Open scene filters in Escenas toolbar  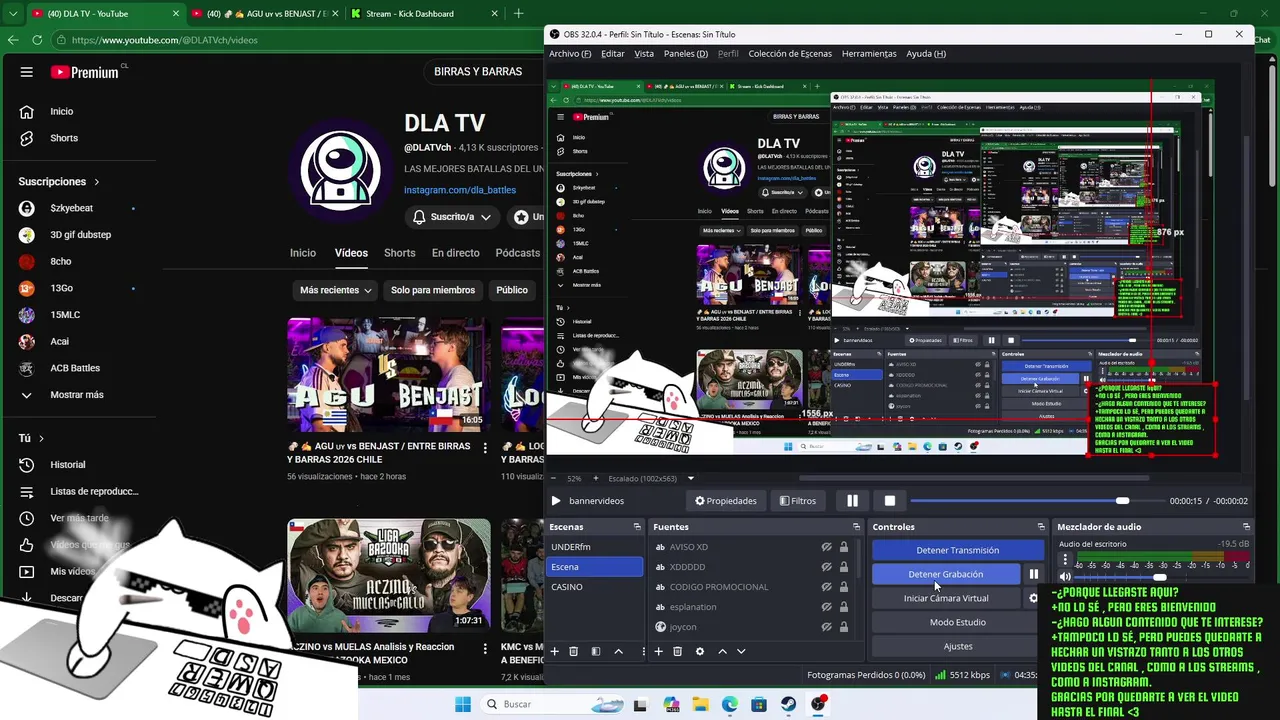(x=596, y=652)
